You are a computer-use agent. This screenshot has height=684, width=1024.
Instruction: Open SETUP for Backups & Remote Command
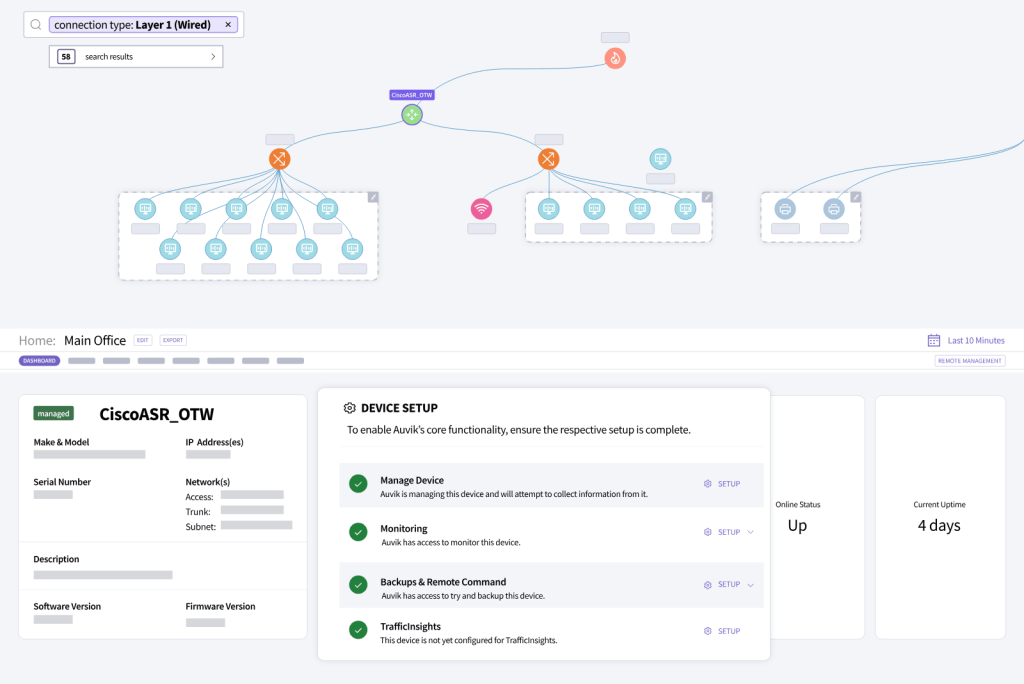point(729,585)
